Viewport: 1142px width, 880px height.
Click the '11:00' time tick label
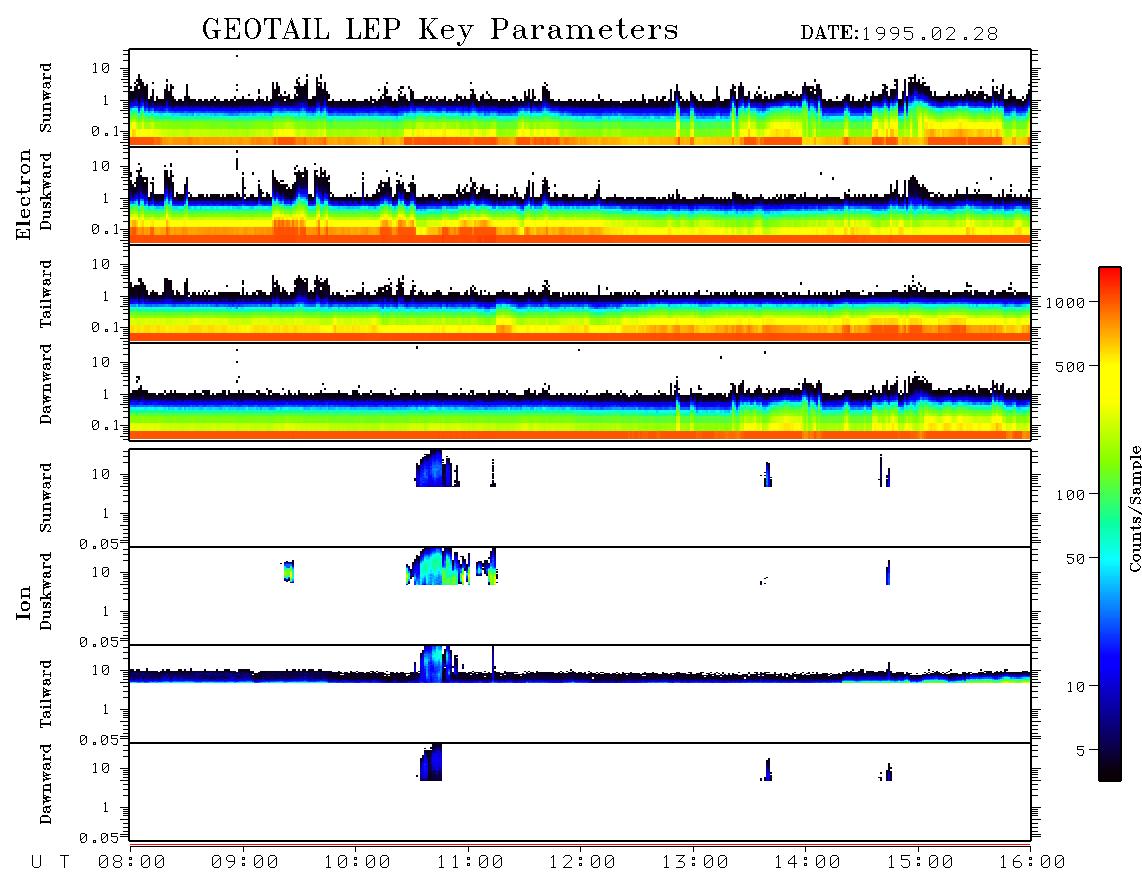(x=469, y=862)
